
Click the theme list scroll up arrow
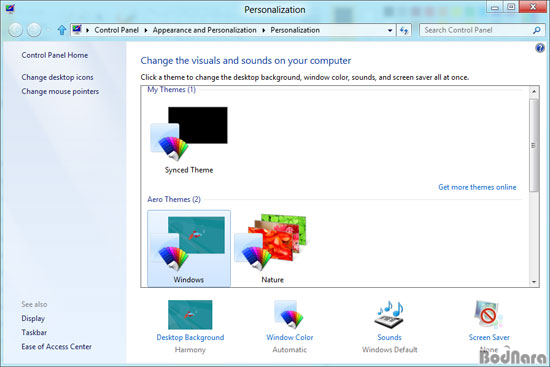coord(534,92)
